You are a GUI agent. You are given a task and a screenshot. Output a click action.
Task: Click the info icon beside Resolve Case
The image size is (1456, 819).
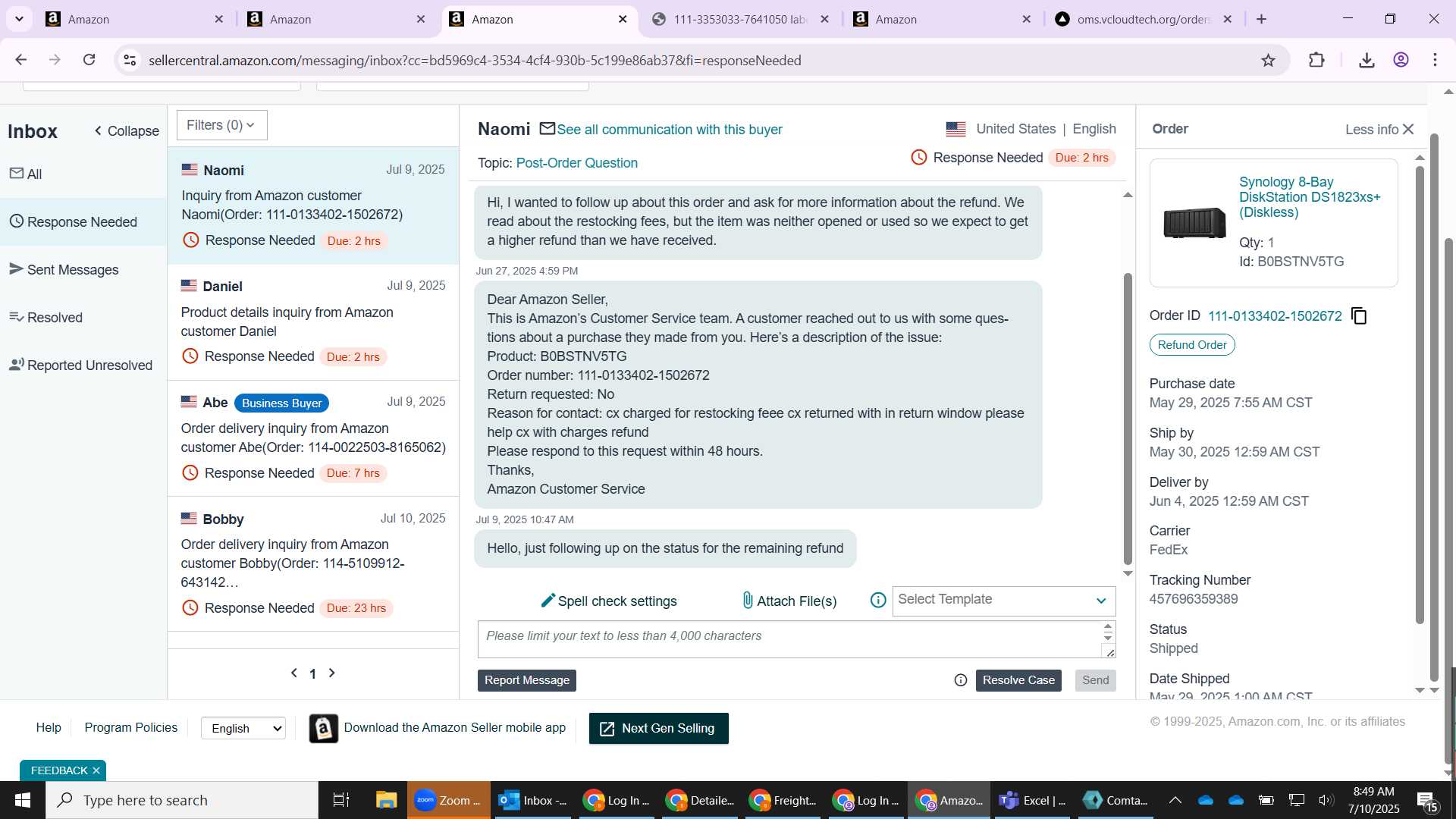(961, 680)
